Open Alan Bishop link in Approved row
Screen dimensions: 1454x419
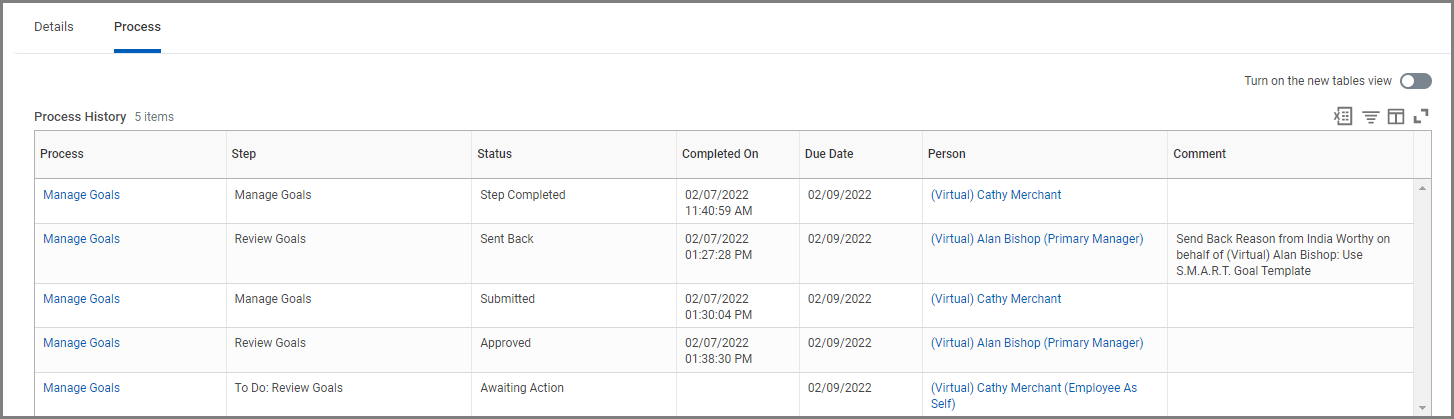click(x=1036, y=343)
